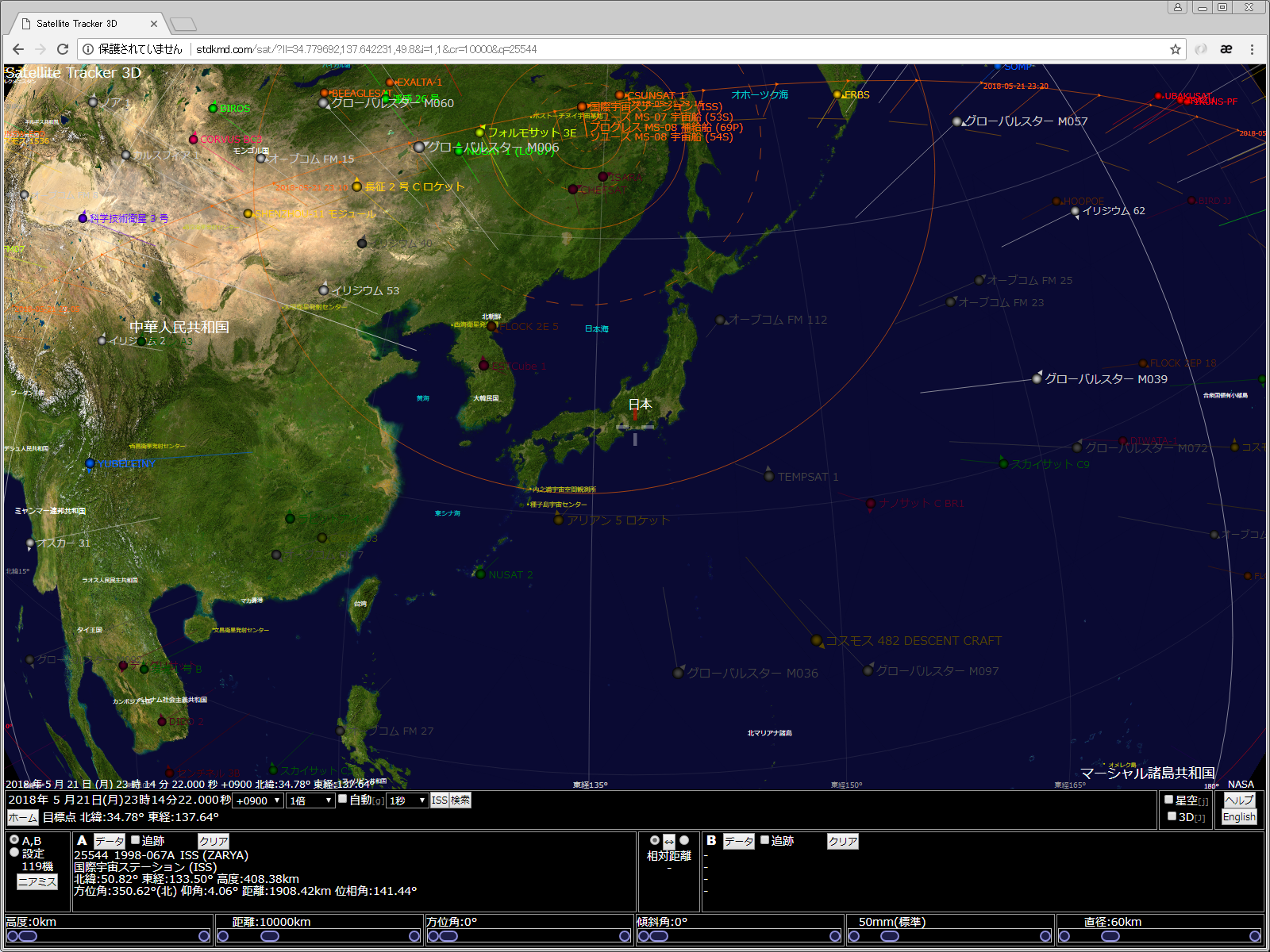Enable the 3D view checkbox

1172,816
